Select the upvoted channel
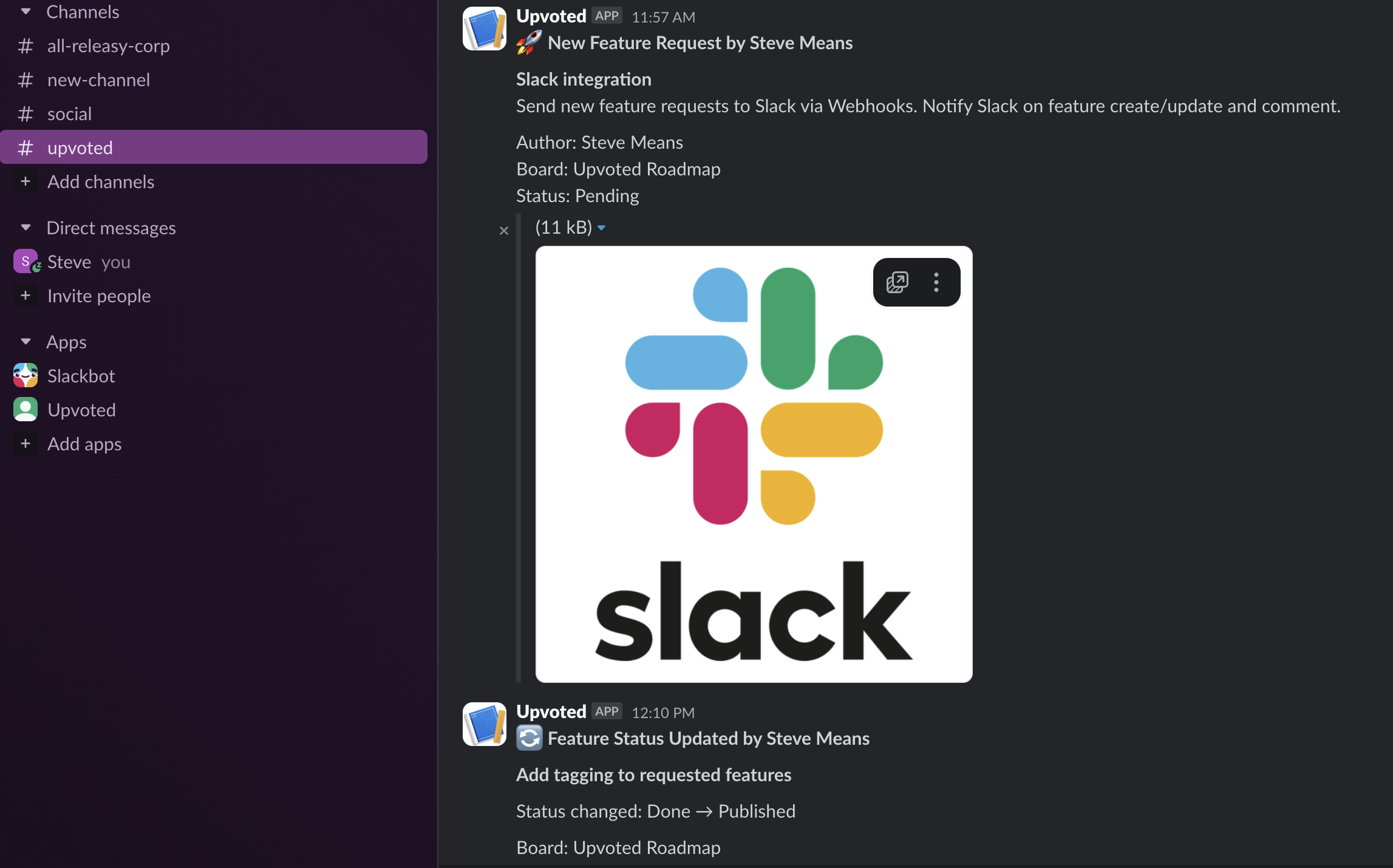Image resolution: width=1393 pixels, height=868 pixels. coord(214,147)
